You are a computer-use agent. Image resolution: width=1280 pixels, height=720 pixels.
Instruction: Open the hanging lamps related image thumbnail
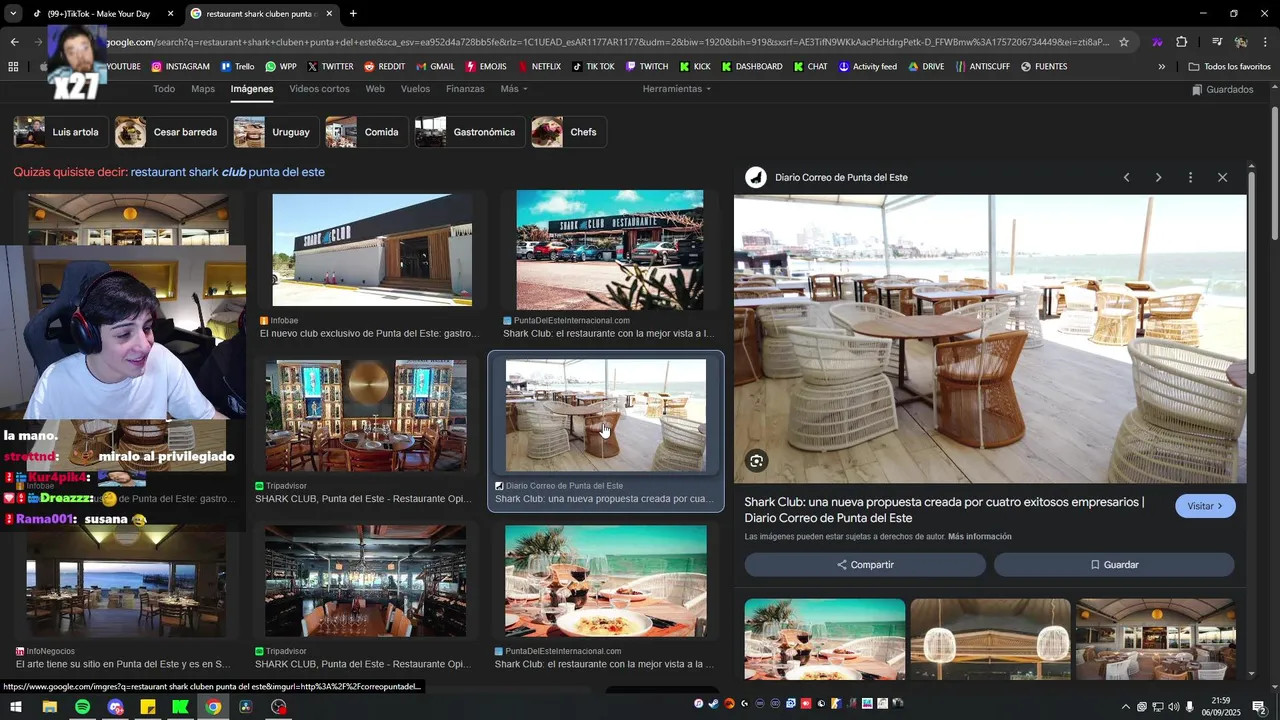pyautogui.click(x=990, y=639)
